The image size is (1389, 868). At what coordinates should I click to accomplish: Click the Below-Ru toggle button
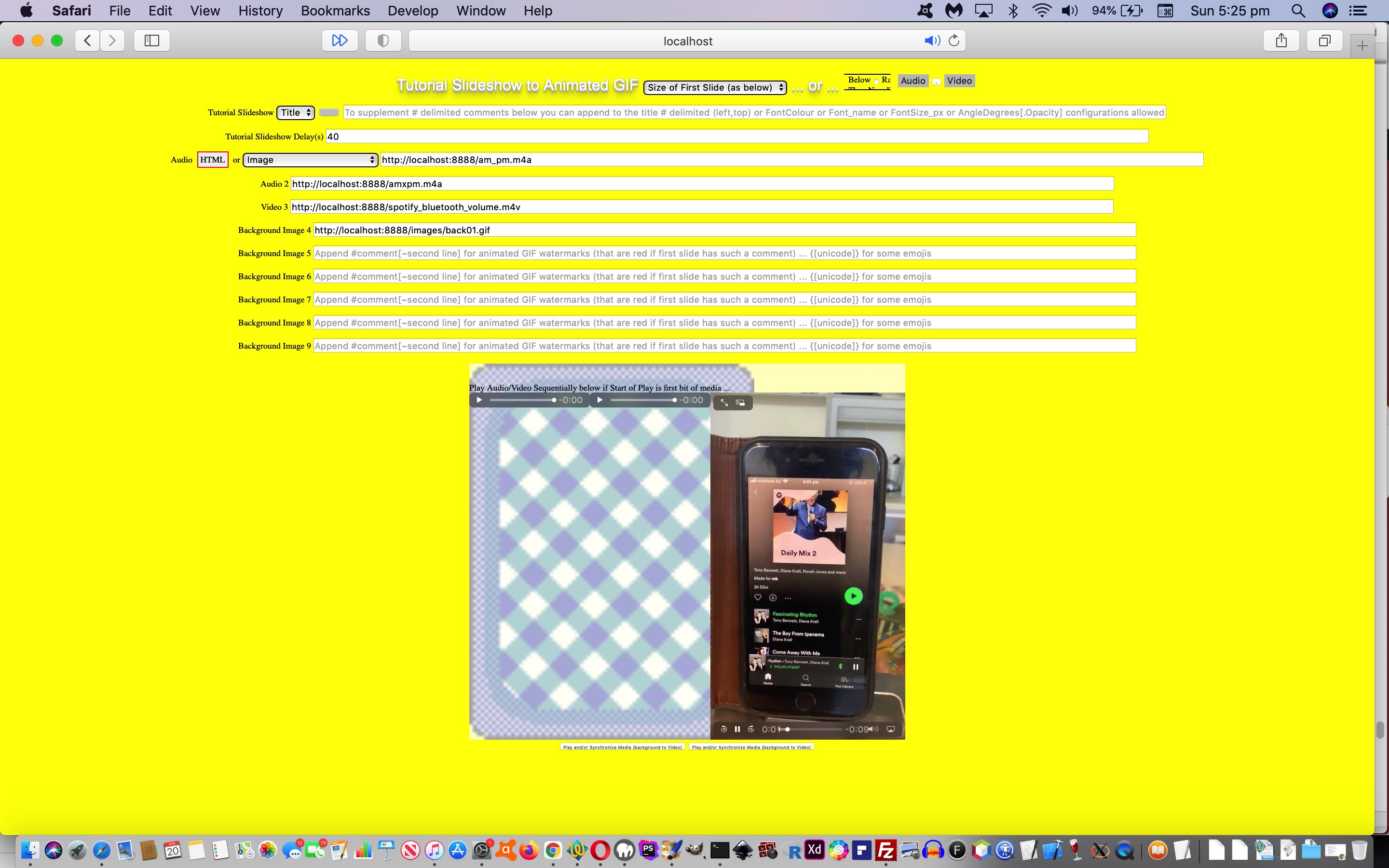(x=867, y=80)
